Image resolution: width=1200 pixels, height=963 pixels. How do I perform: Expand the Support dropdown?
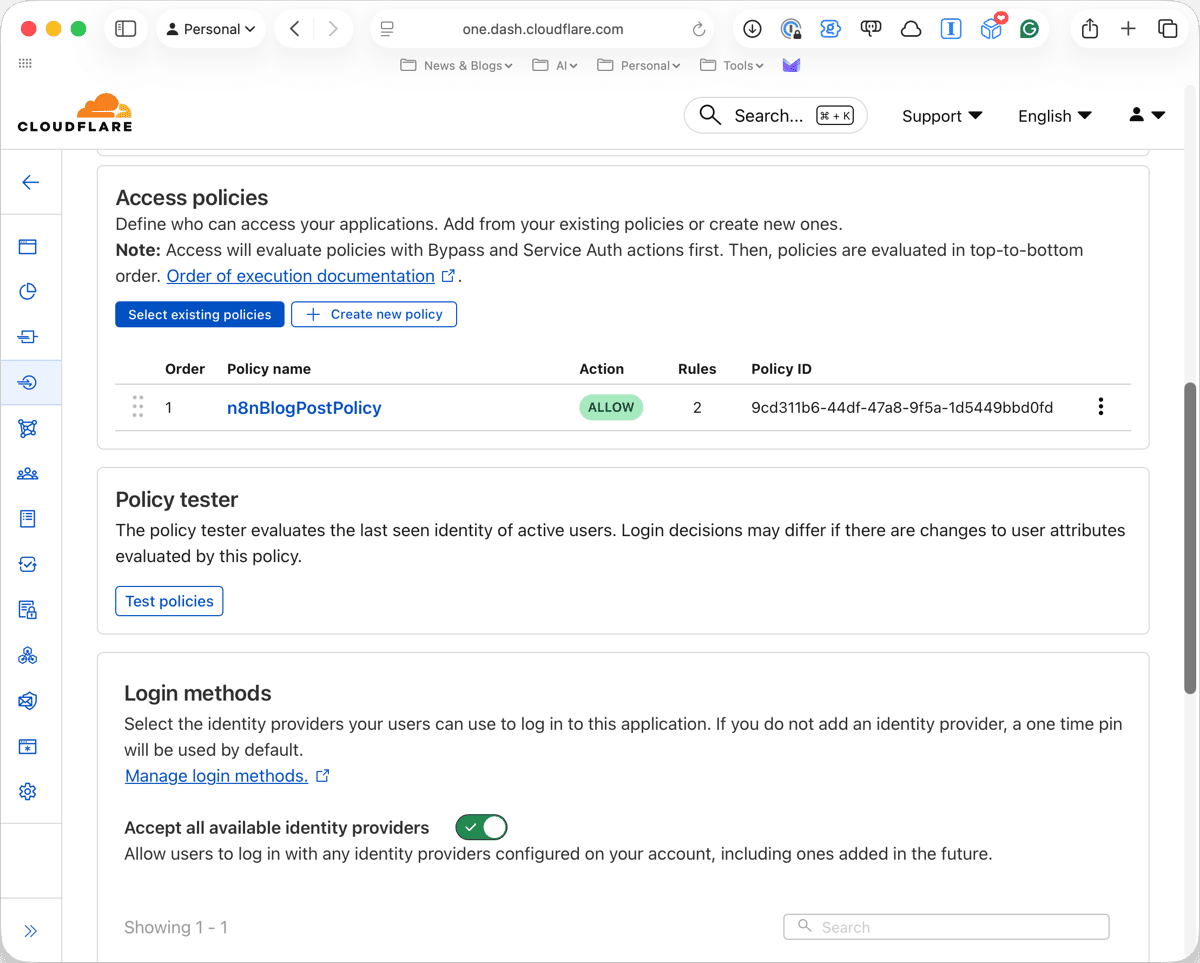tap(942, 116)
